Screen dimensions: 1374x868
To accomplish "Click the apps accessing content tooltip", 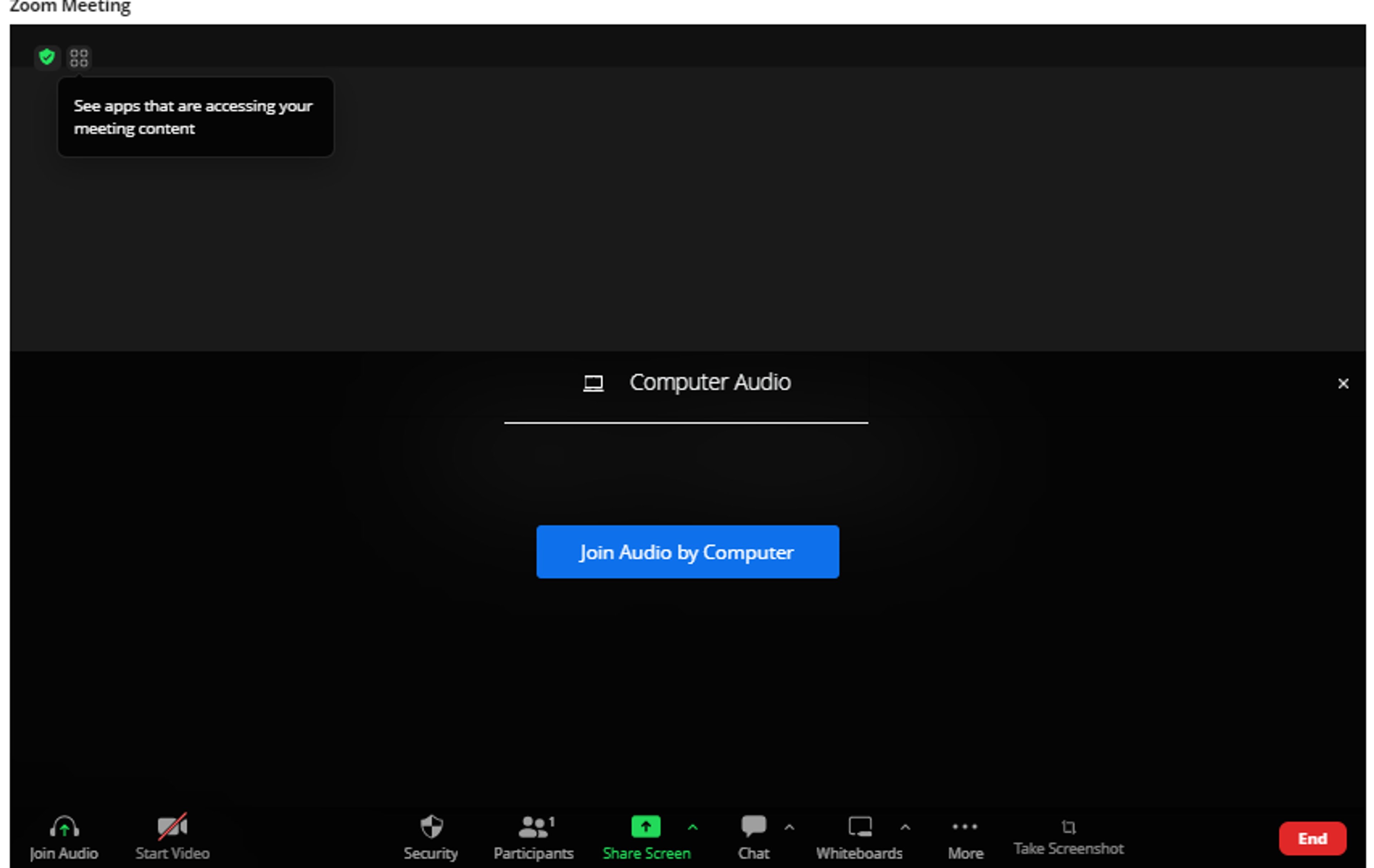I will pyautogui.click(x=195, y=117).
